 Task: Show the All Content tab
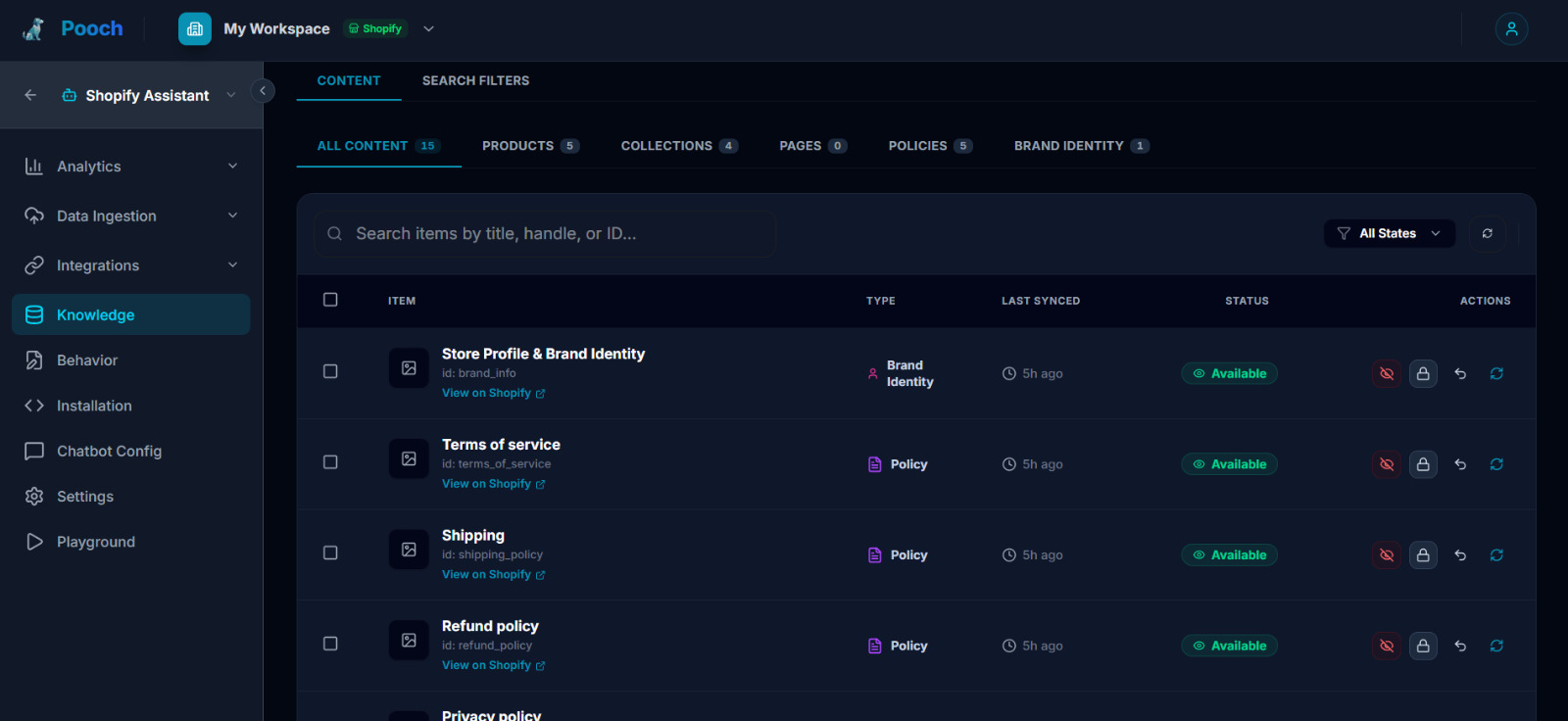(x=378, y=146)
